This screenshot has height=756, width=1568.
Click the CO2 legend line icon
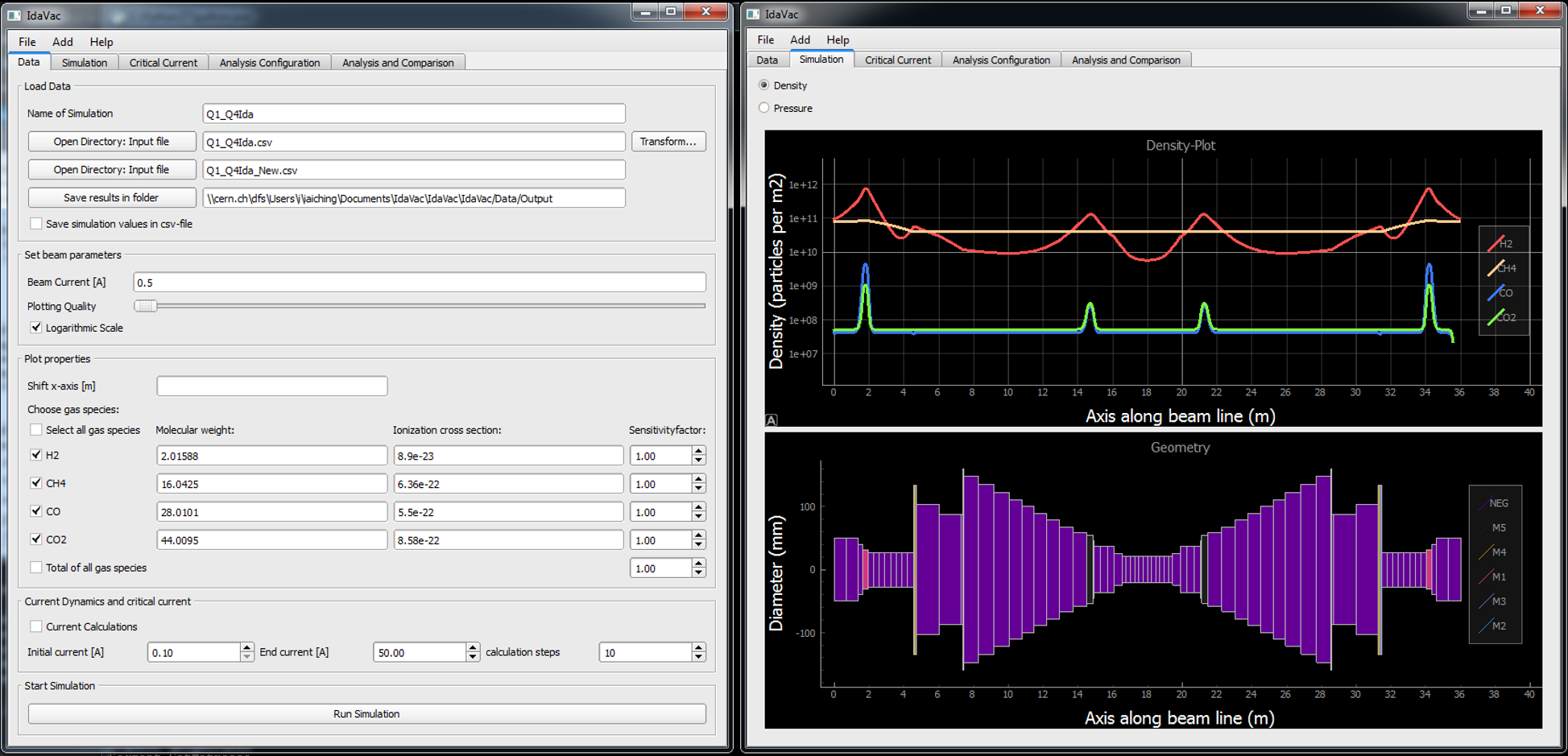1496,318
